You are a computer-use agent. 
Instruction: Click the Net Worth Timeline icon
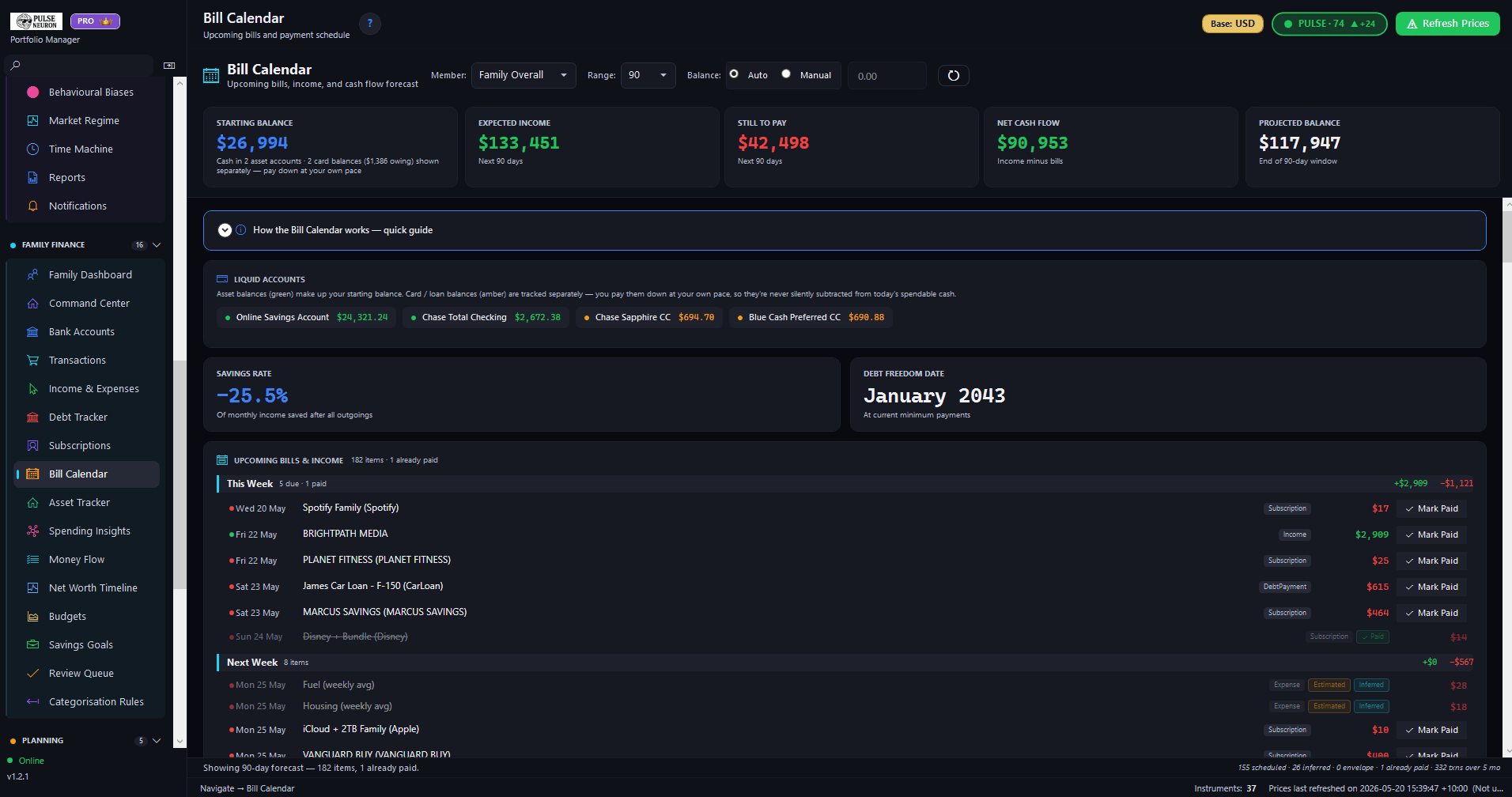[x=32, y=587]
